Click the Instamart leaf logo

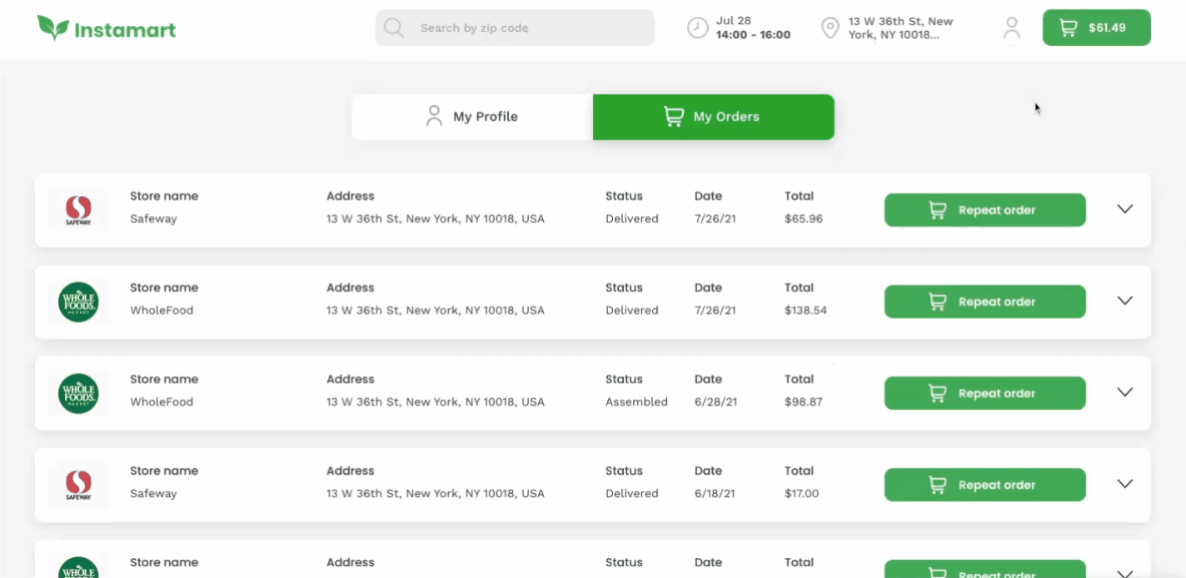[52, 27]
